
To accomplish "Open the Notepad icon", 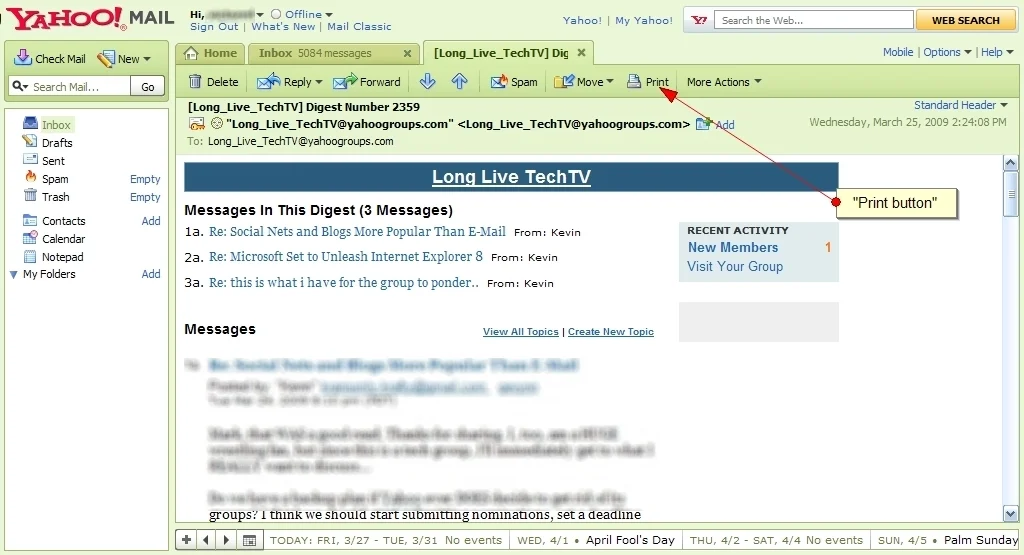I will pos(30,256).
